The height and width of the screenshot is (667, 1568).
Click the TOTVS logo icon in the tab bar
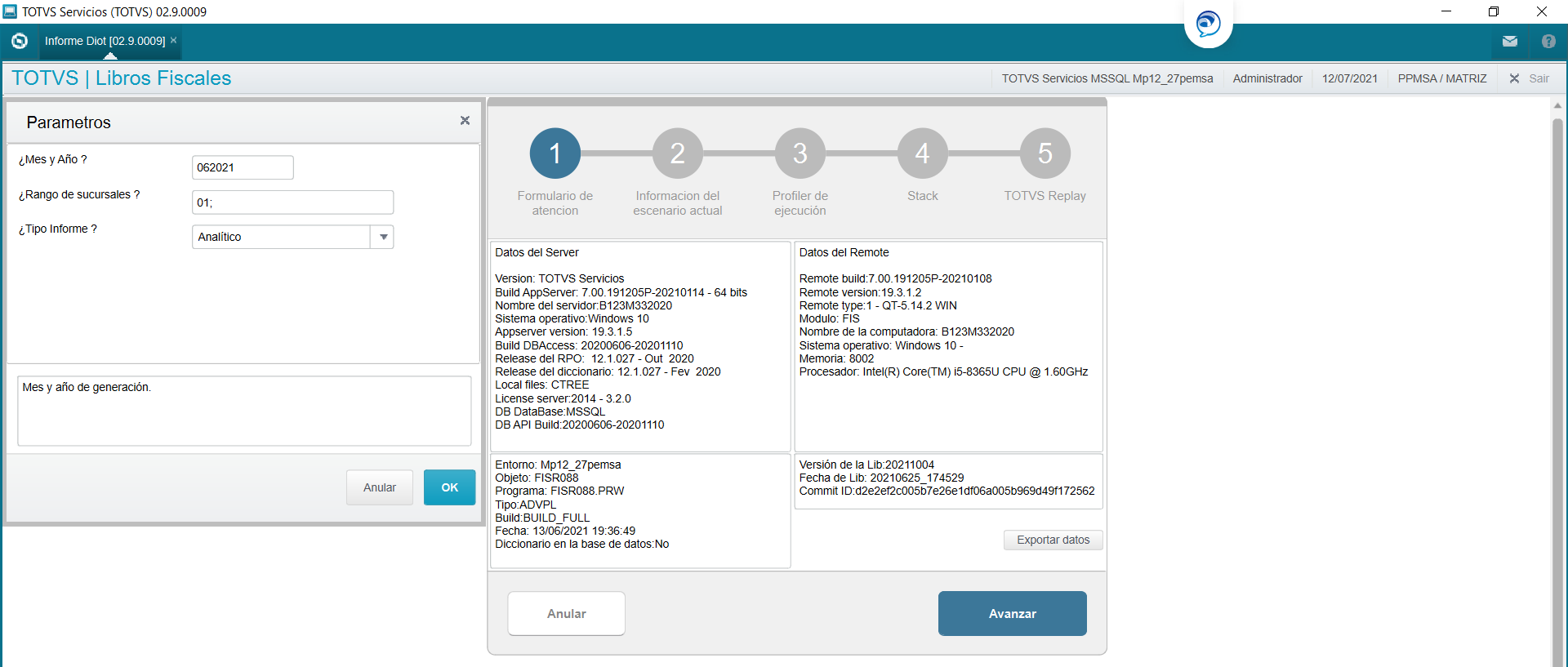(x=20, y=41)
